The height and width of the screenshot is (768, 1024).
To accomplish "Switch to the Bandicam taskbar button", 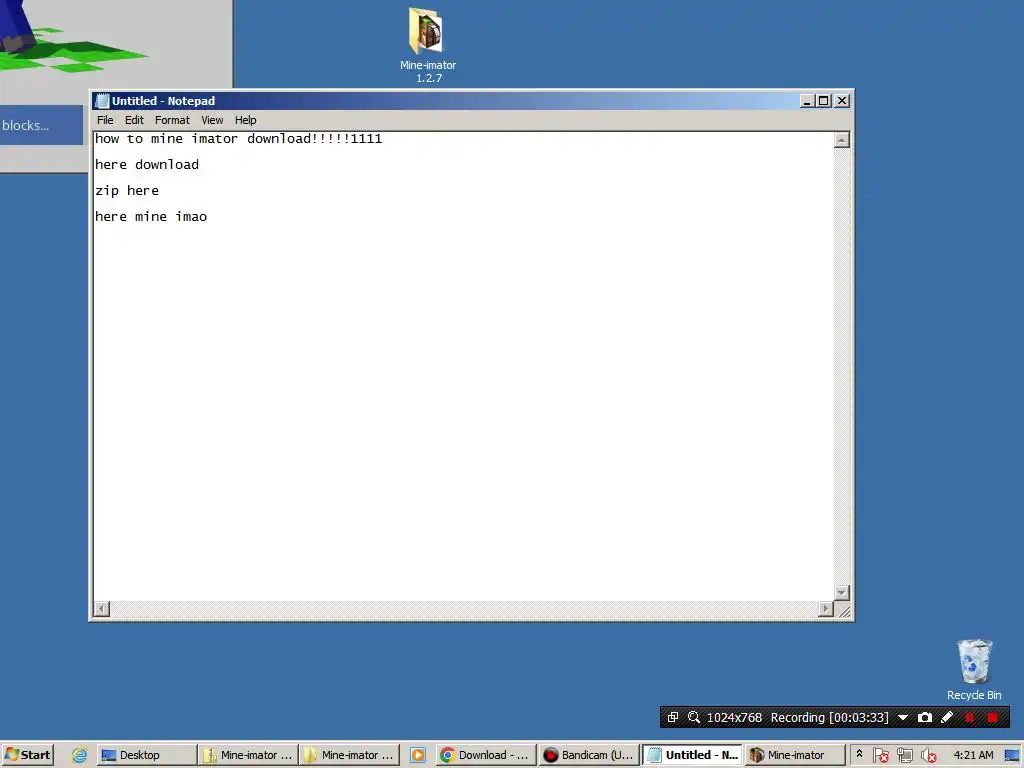I will point(589,755).
